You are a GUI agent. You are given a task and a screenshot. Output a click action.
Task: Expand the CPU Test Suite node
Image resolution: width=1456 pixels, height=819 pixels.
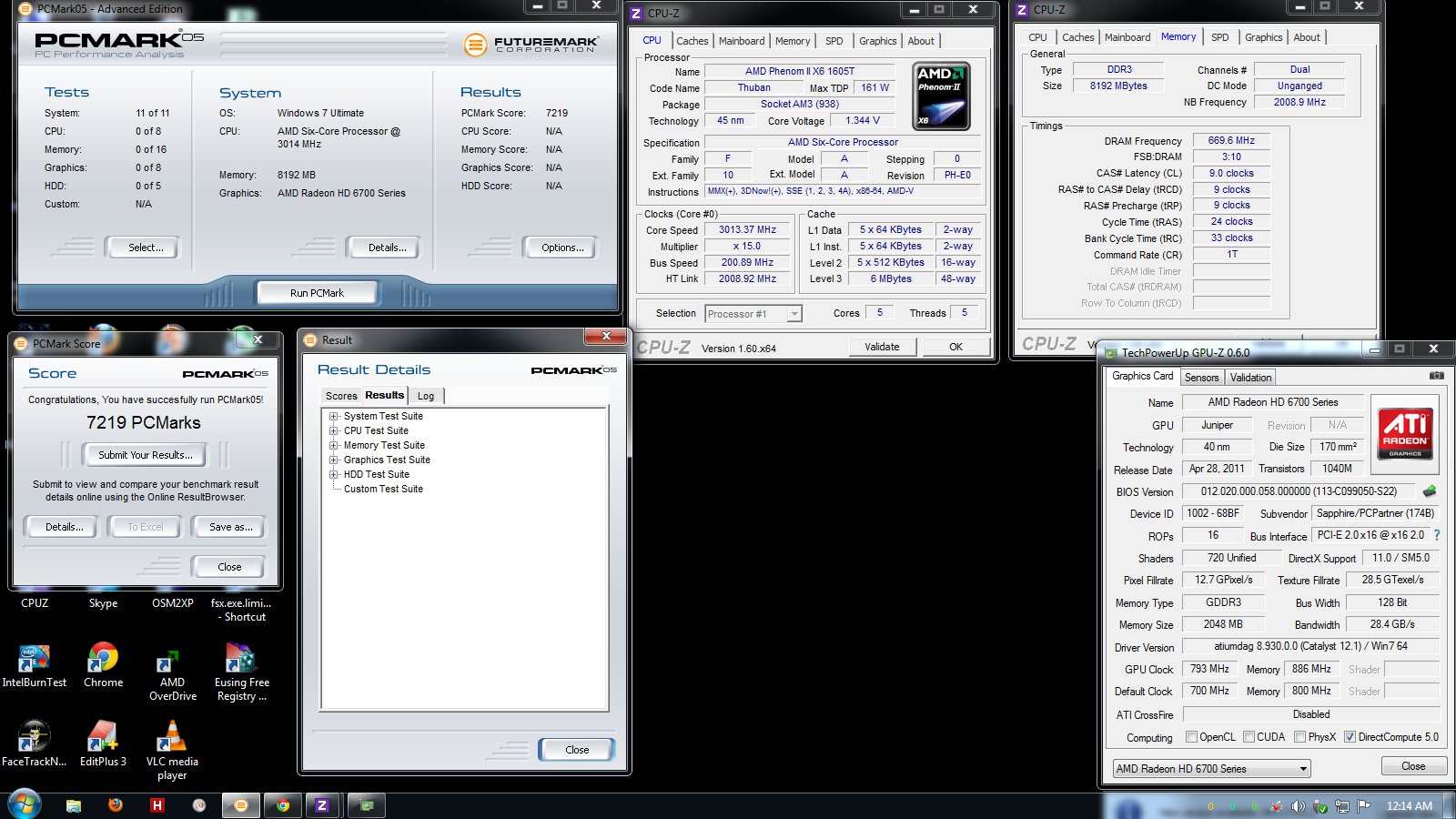tap(334, 431)
